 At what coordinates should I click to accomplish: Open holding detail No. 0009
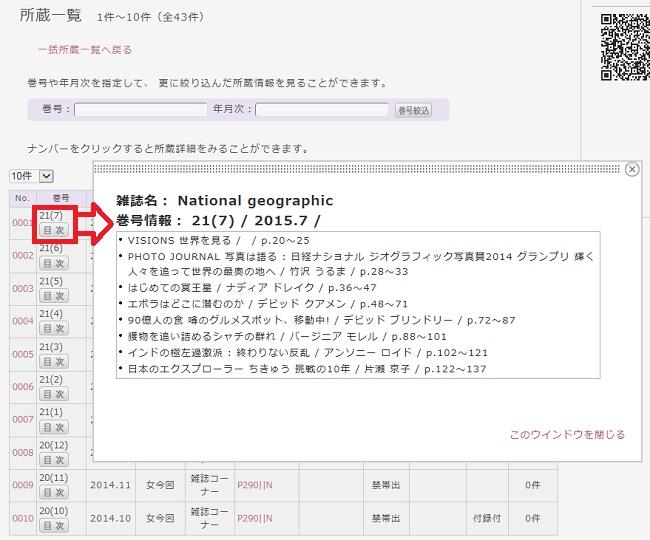tap(23, 485)
